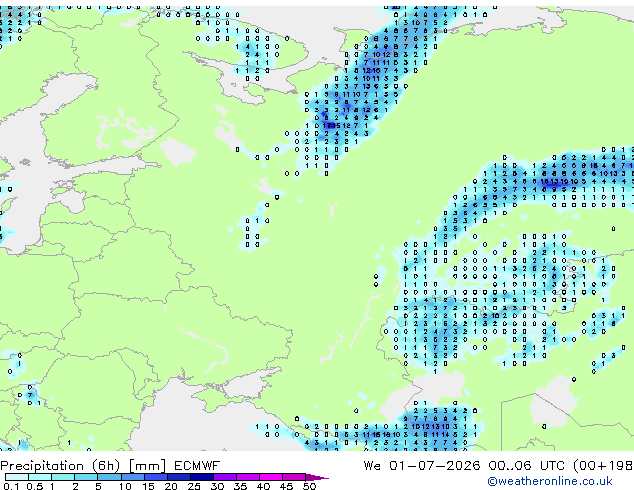Select the 45–50 mm legend swatch
Viewport: 634px width, 490px height.
coord(294,477)
